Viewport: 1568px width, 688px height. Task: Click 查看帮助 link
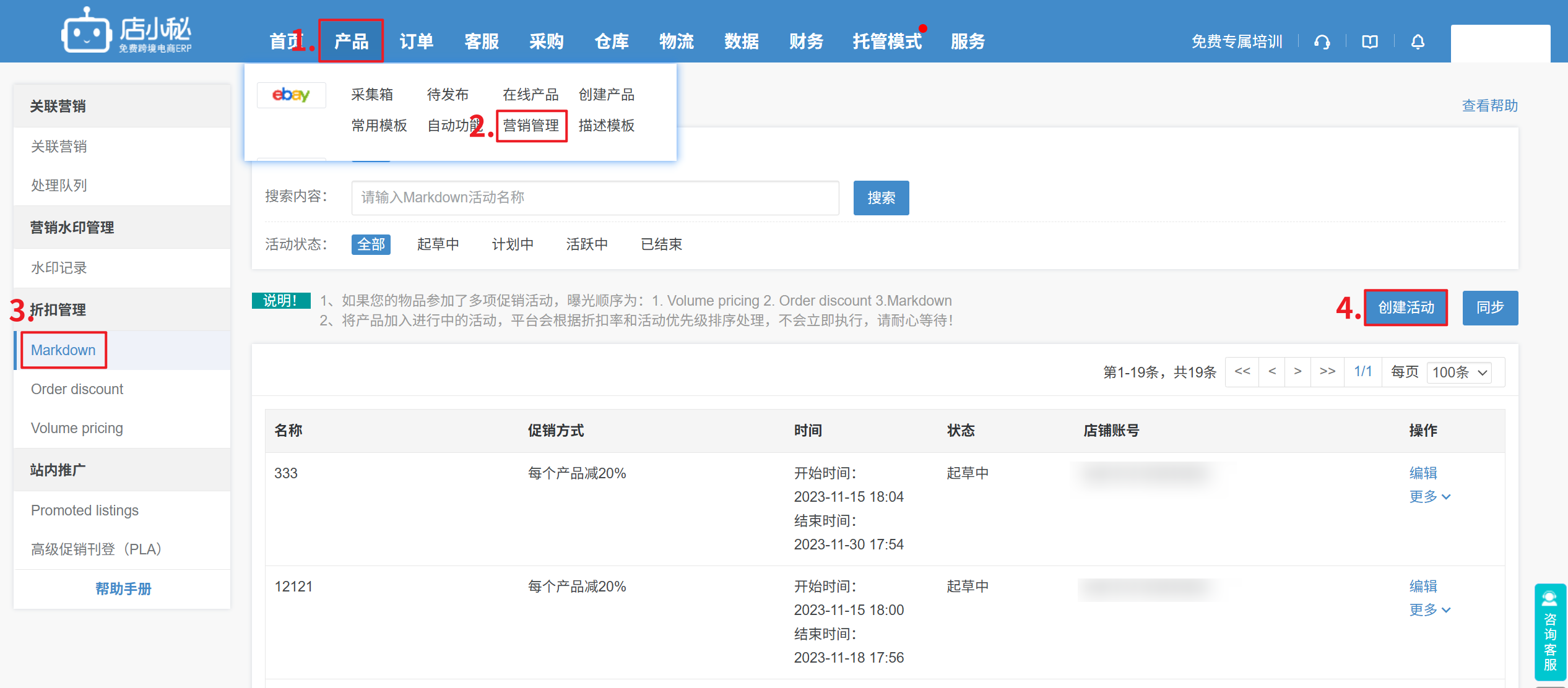click(x=1489, y=106)
